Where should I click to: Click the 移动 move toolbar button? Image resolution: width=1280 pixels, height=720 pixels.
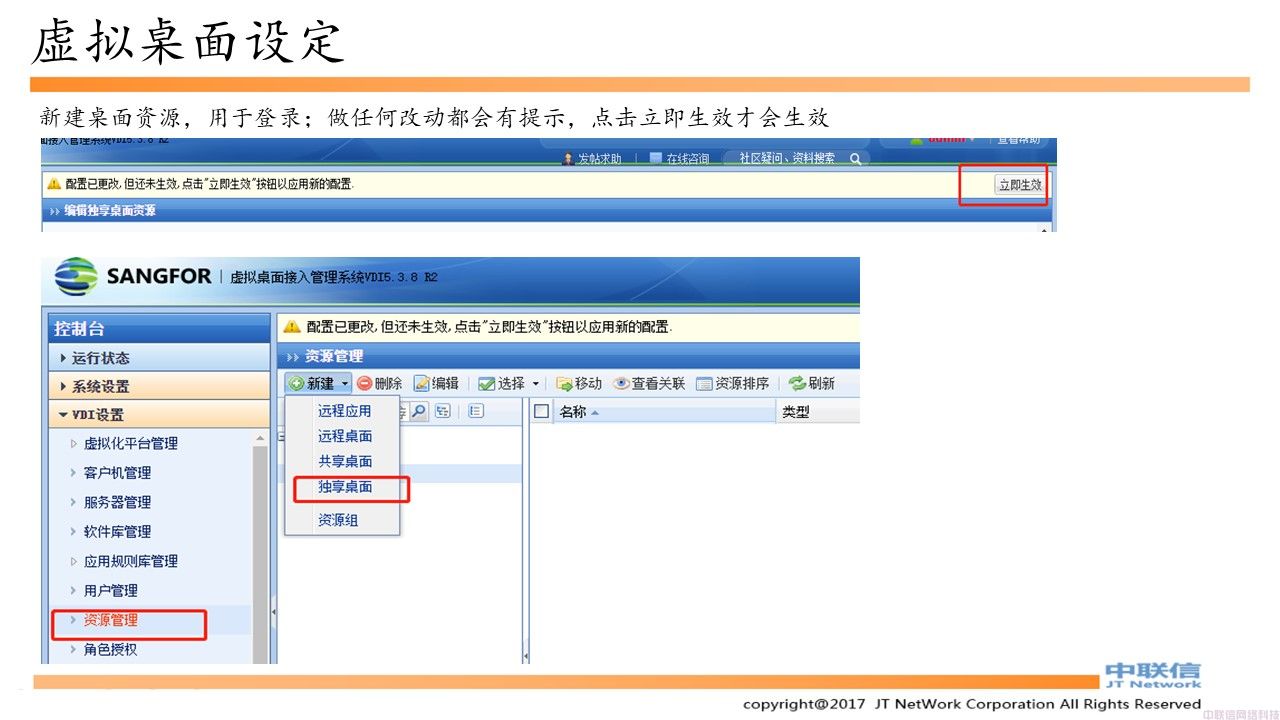(x=579, y=384)
